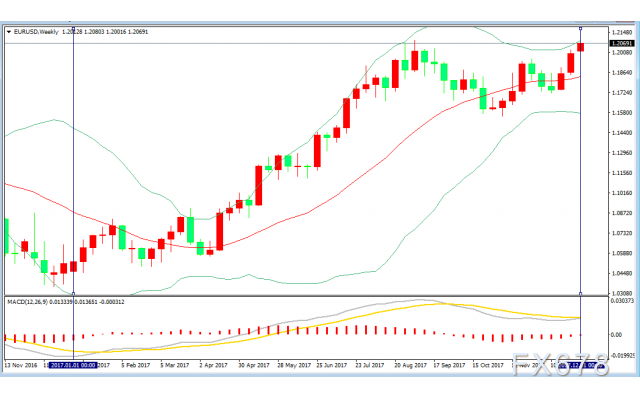Click the 28 May 2017 date label
Screen dimensions: 640x400
(x=293, y=365)
